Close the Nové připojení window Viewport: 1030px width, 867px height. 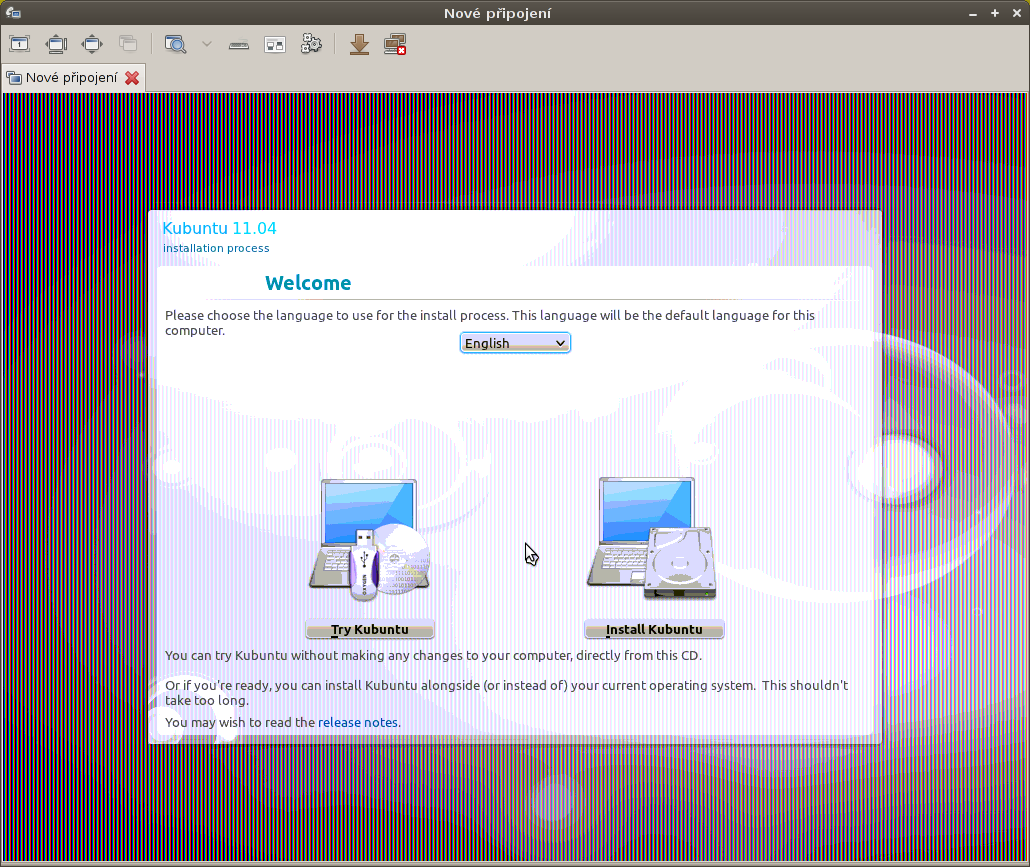(x=1017, y=13)
